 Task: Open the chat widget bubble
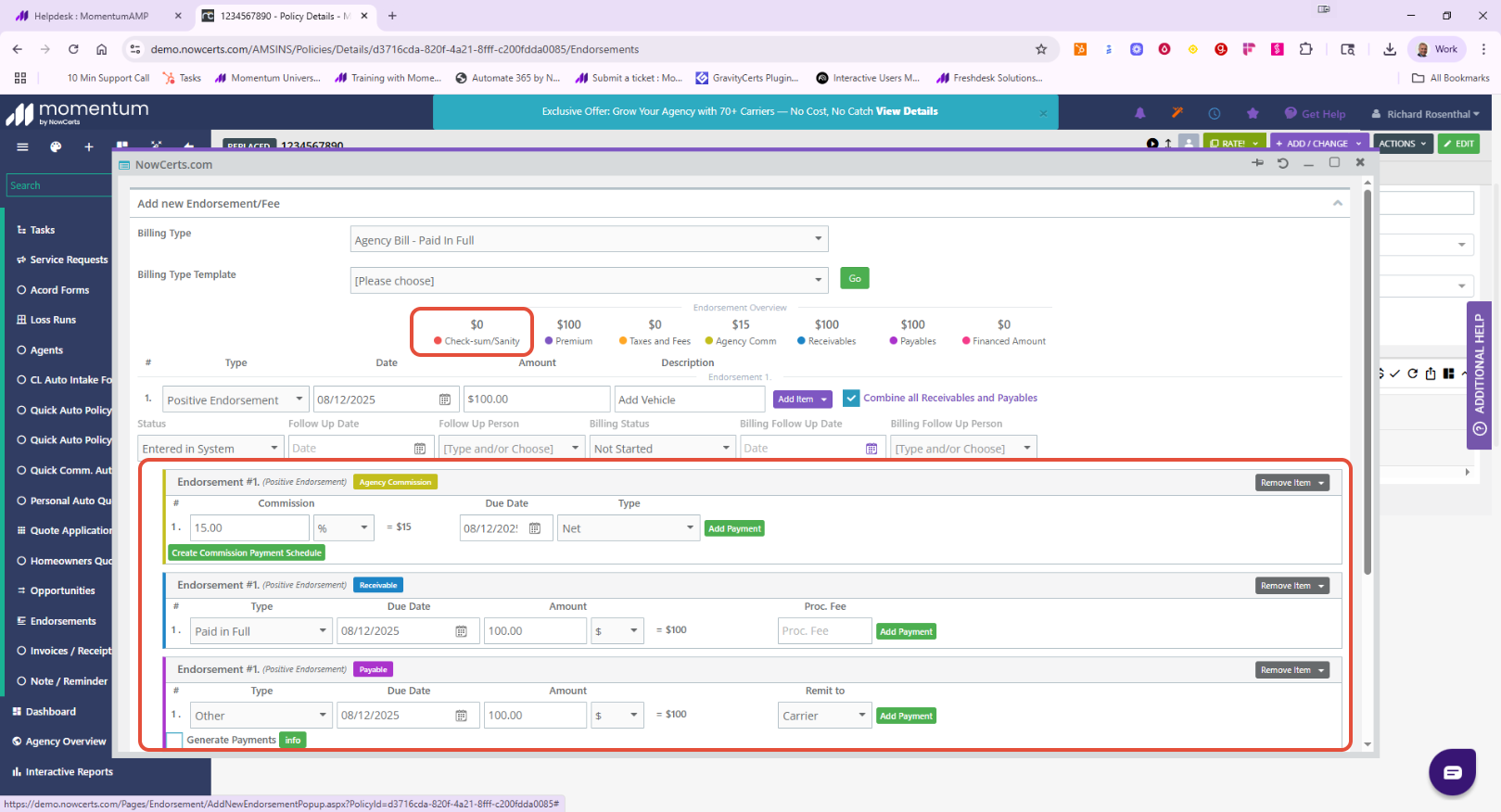pyautogui.click(x=1452, y=771)
